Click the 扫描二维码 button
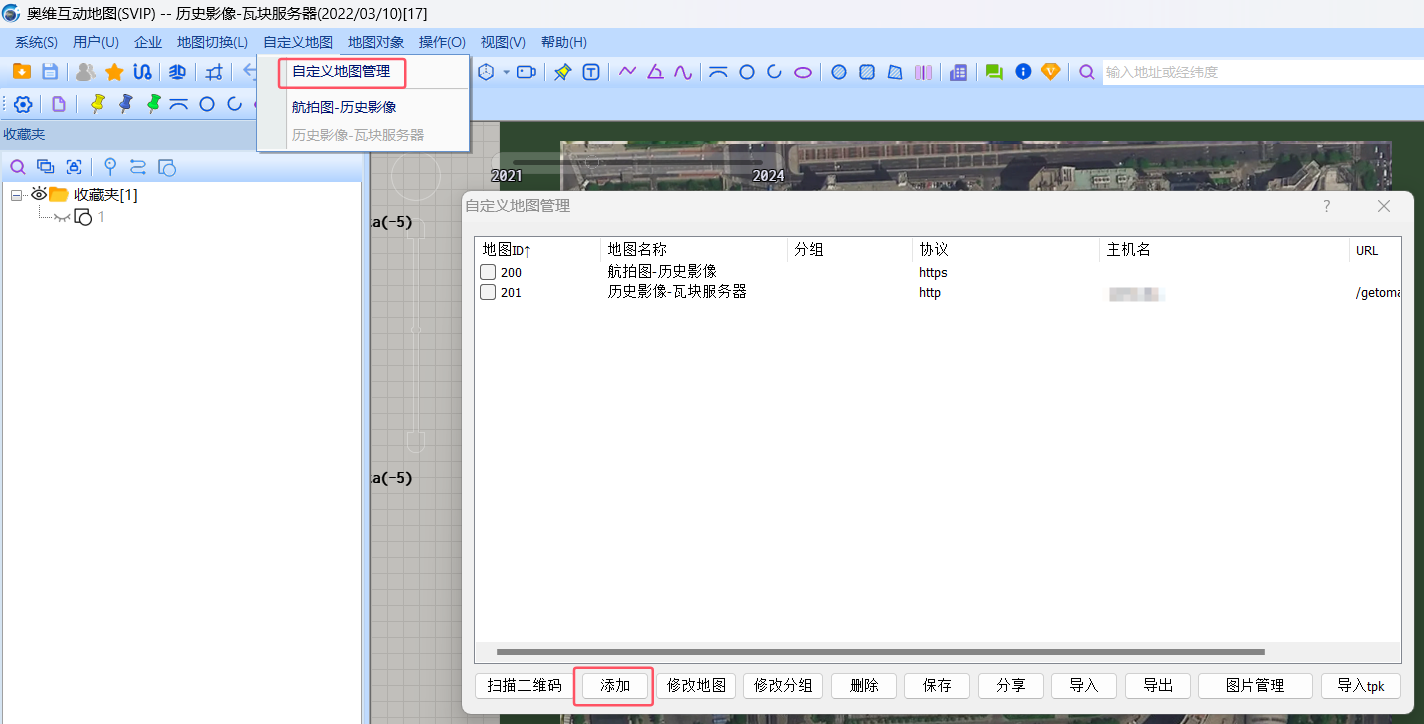This screenshot has height=724, width=1424. coord(525,685)
